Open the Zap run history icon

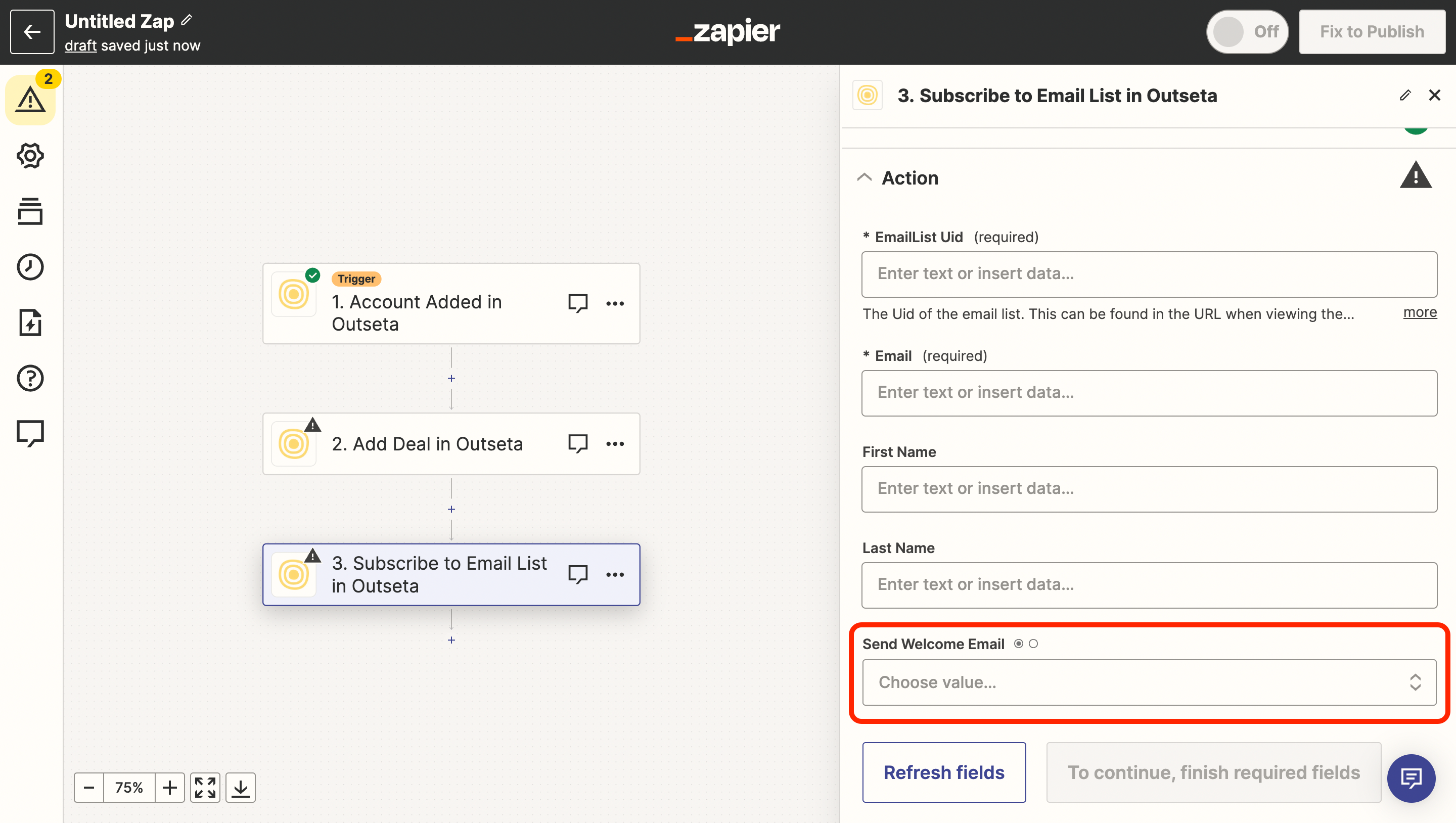pyautogui.click(x=30, y=267)
